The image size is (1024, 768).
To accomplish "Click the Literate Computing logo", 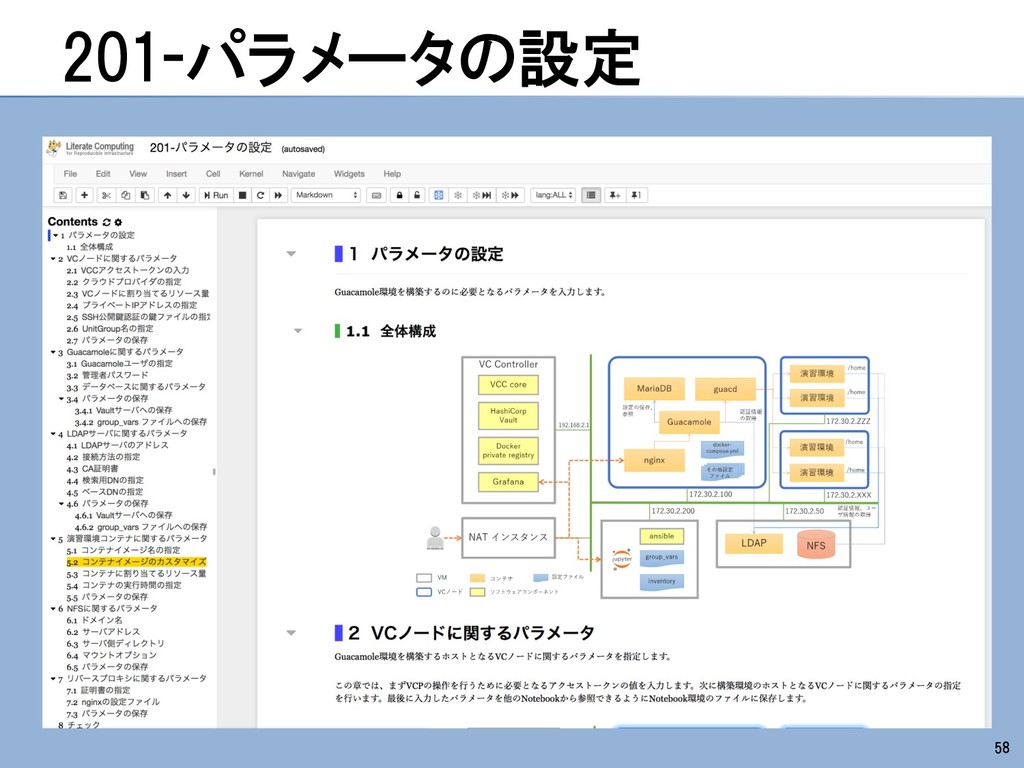I will tap(90, 148).
